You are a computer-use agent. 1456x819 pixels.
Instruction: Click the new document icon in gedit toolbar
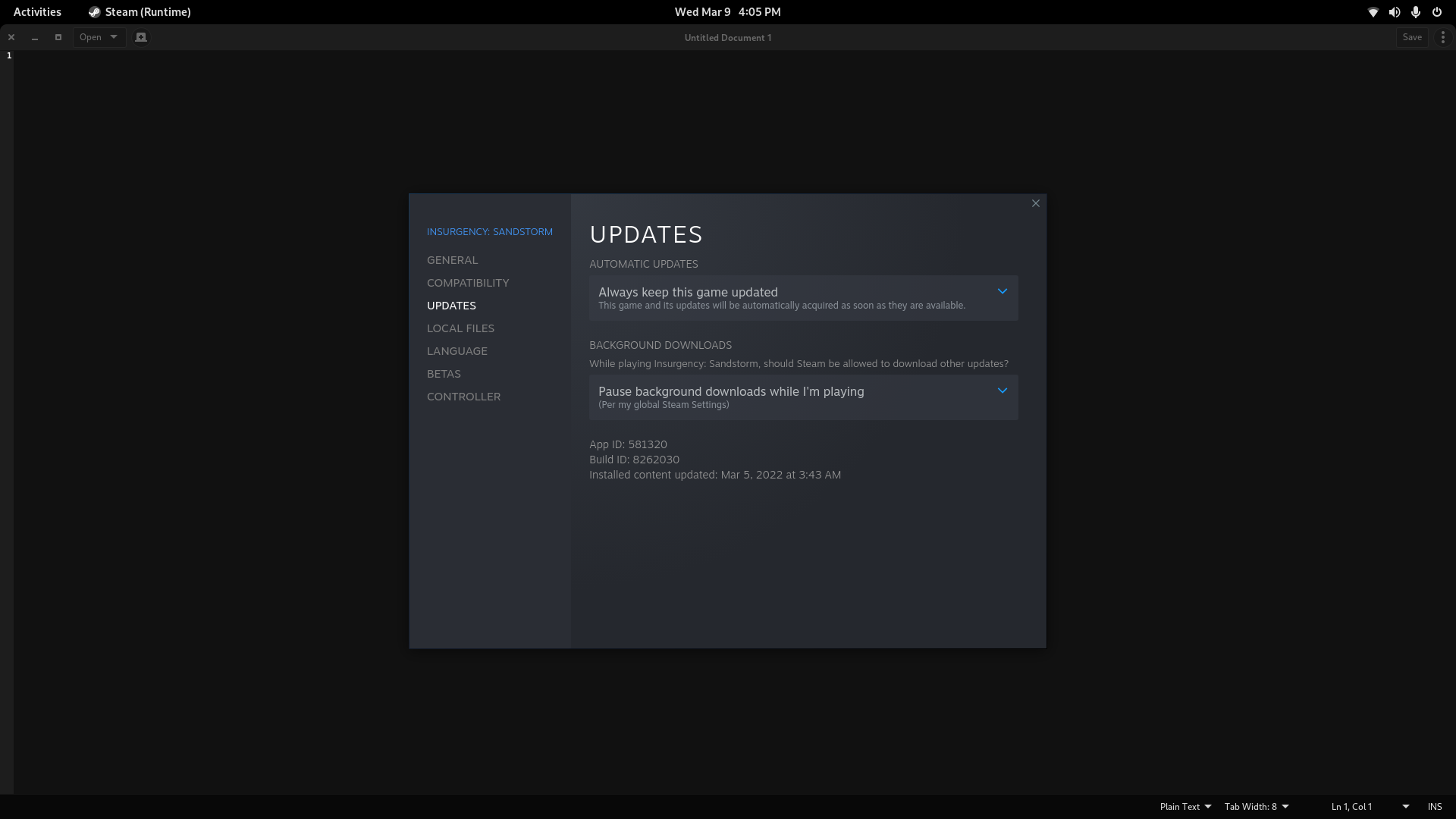coord(140,36)
